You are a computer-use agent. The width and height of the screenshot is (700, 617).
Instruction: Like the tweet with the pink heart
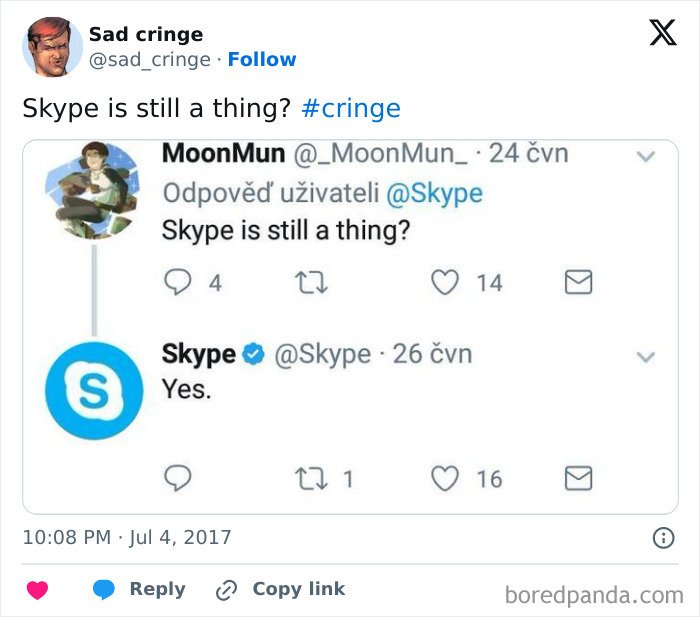point(38,590)
